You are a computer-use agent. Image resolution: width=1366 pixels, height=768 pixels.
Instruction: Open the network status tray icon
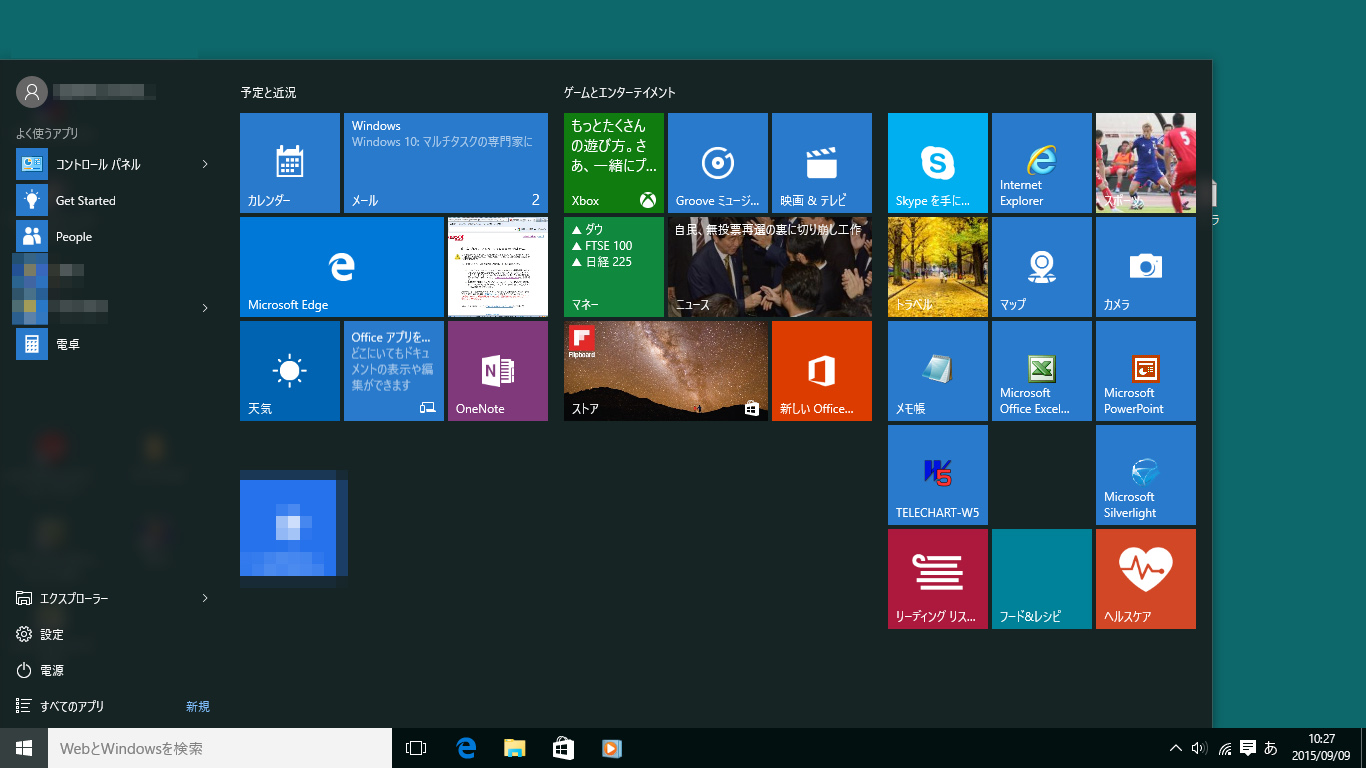pos(1225,748)
